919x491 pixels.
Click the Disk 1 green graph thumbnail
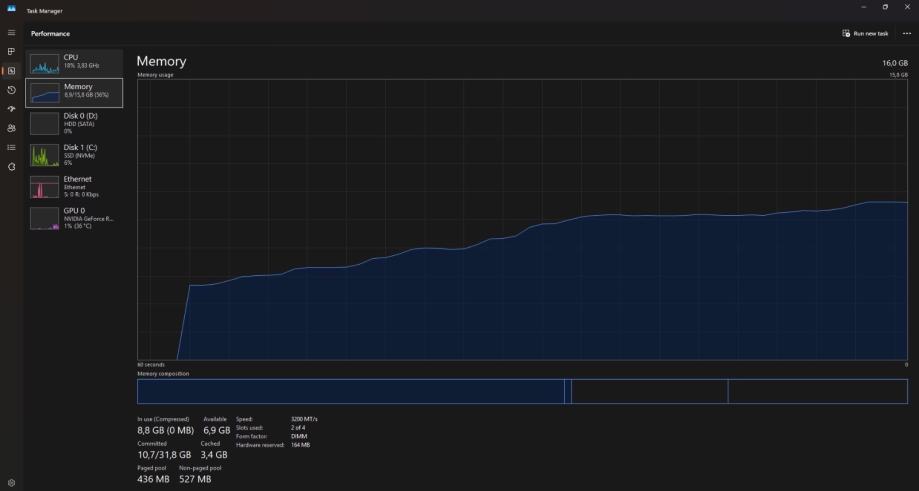[45, 155]
